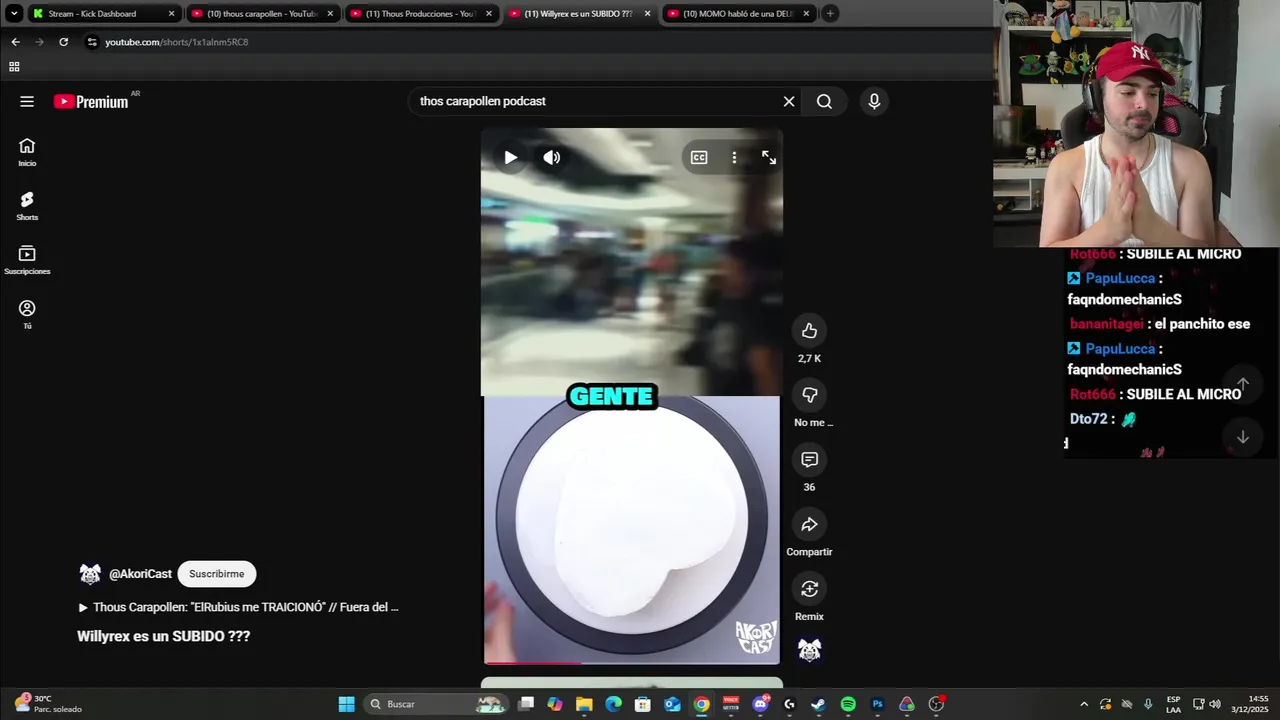1280x720 pixels.
Task: Close the Thous Producciones tab
Action: click(489, 14)
